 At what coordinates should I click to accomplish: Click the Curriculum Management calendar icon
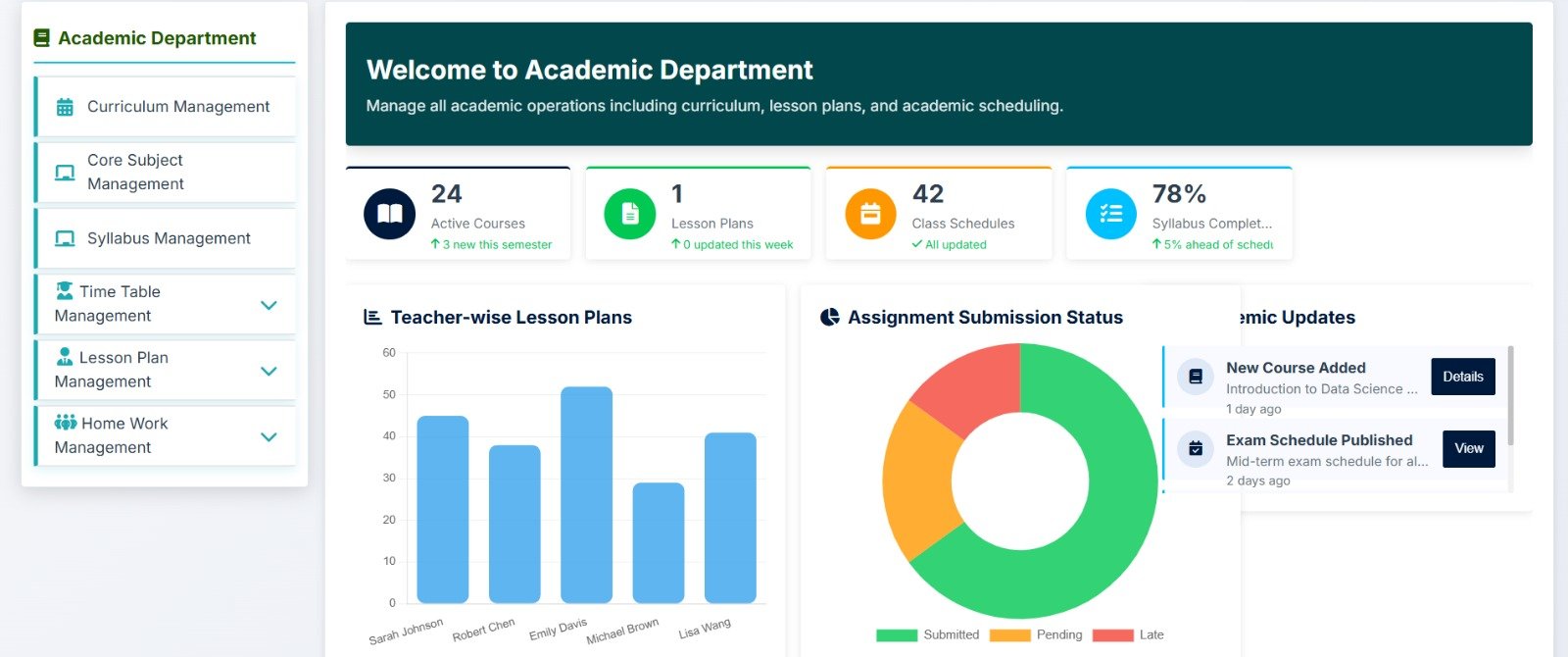coord(65,107)
